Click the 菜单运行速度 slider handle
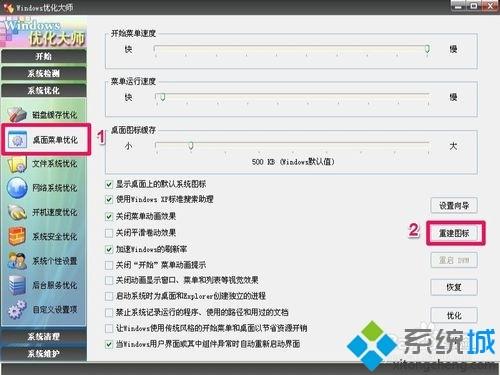500x375 pixels. point(163,97)
